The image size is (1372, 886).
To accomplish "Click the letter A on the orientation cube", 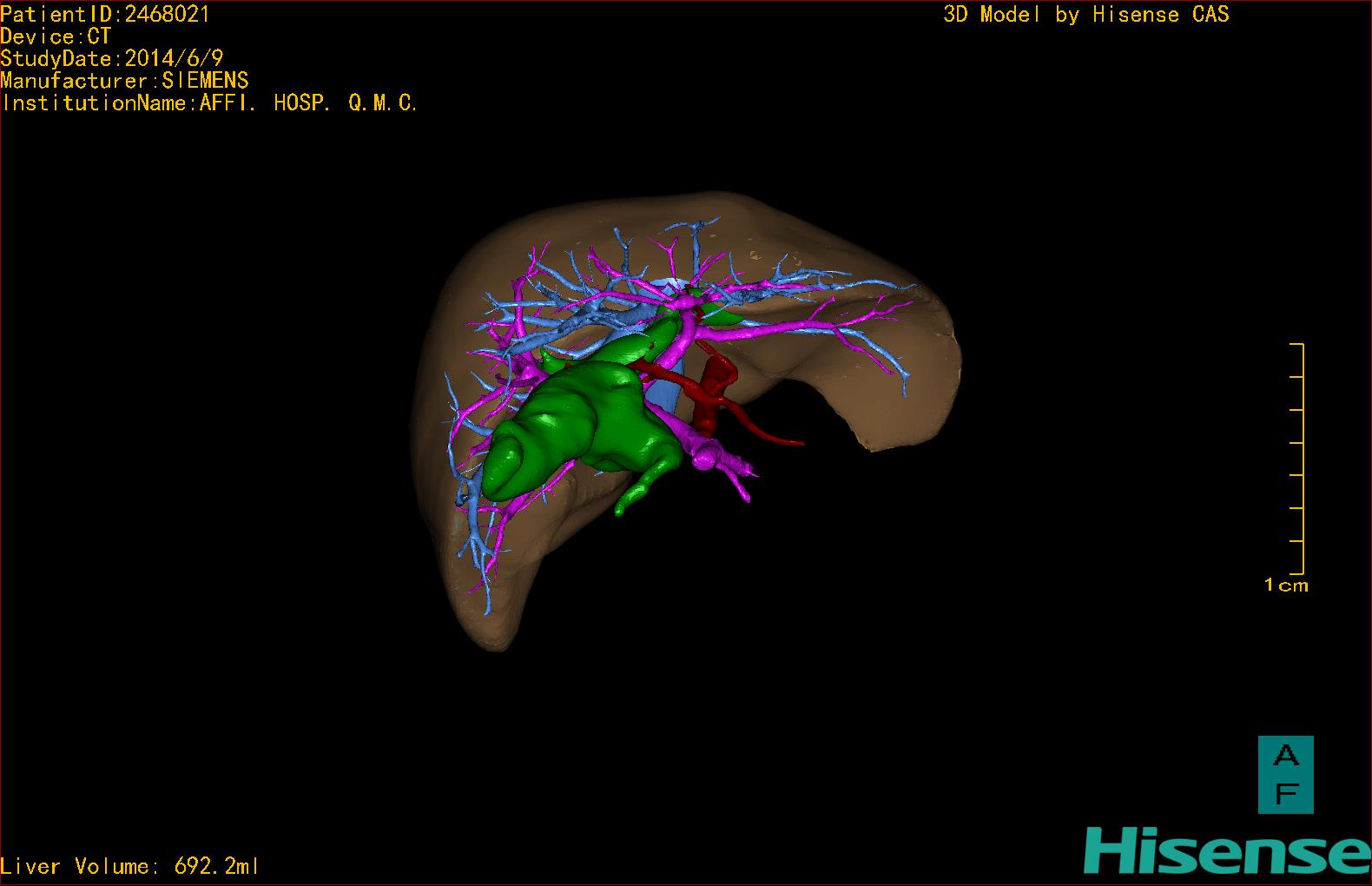I will coord(1286,757).
